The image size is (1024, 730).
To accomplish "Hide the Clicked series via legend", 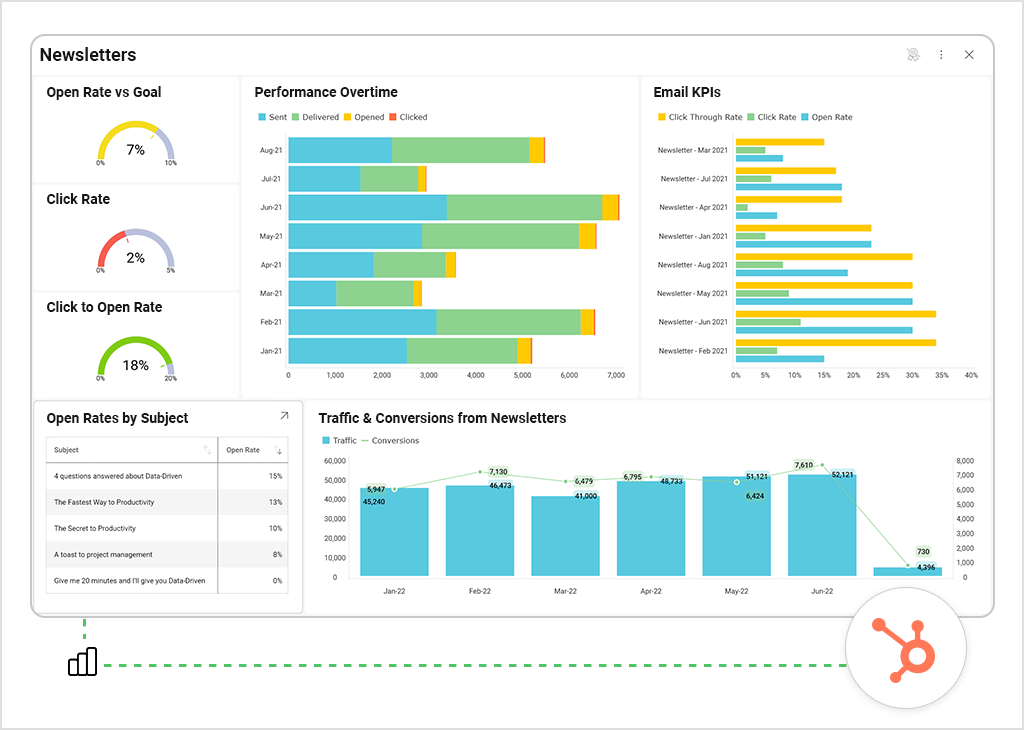I will pyautogui.click(x=407, y=117).
